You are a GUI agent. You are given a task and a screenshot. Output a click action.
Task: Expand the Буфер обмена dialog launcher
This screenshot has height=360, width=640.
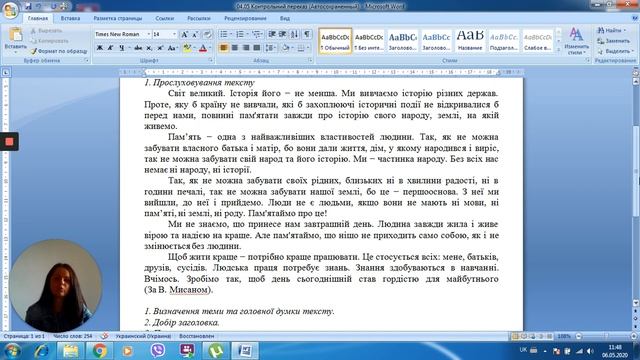87,60
